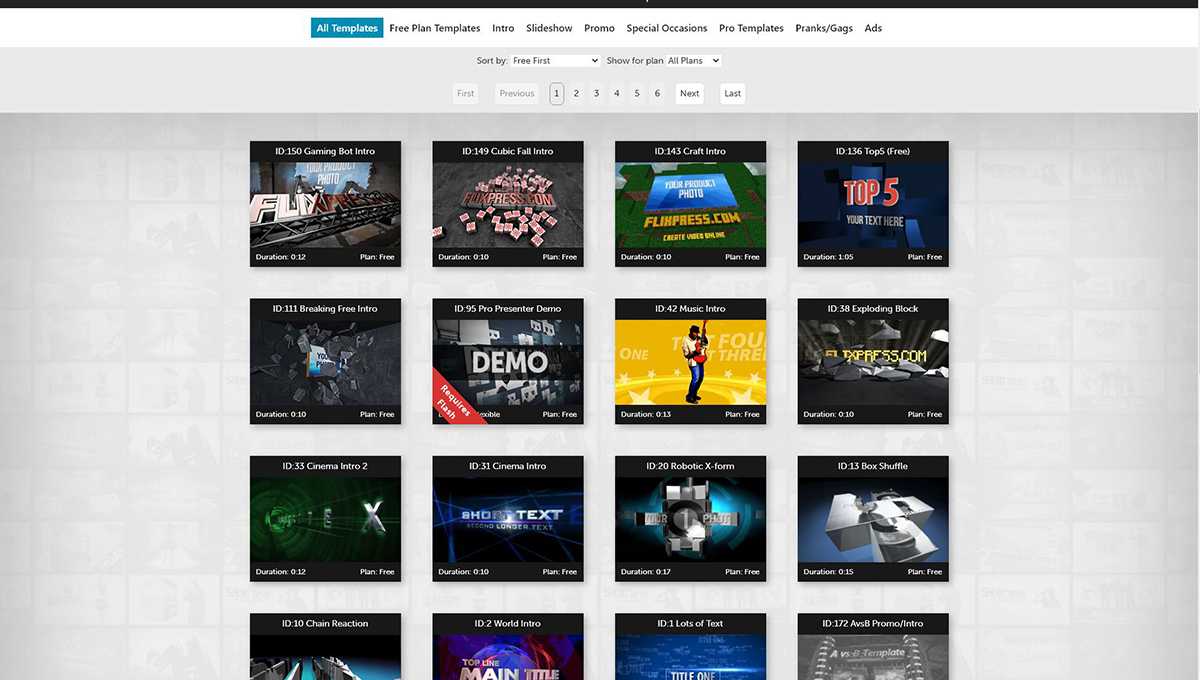Go to page 3 of templates
1200x680 pixels.
coord(596,94)
